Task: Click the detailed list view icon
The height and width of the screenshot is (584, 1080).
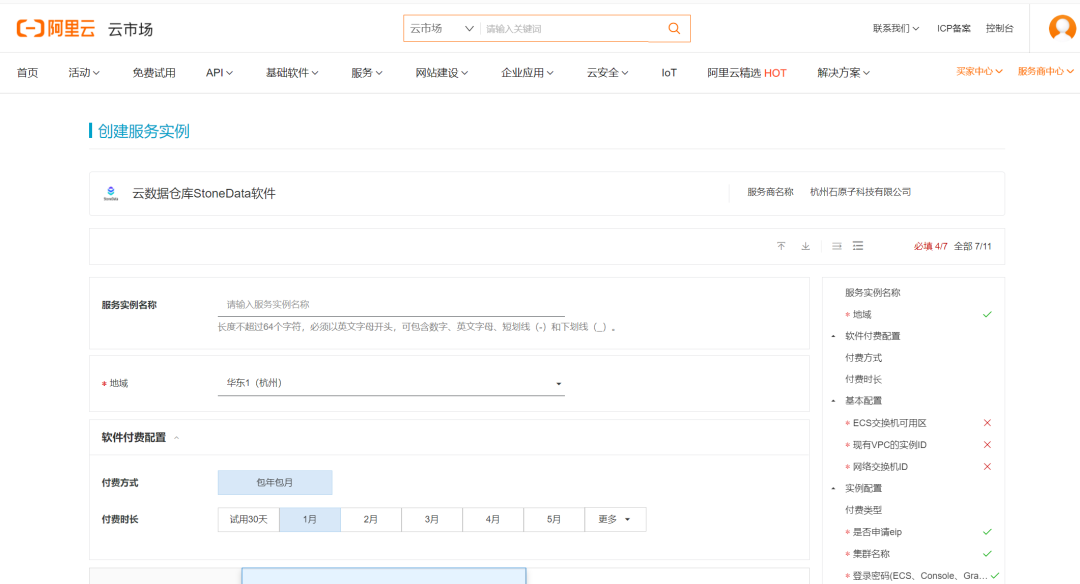Action: click(857, 245)
